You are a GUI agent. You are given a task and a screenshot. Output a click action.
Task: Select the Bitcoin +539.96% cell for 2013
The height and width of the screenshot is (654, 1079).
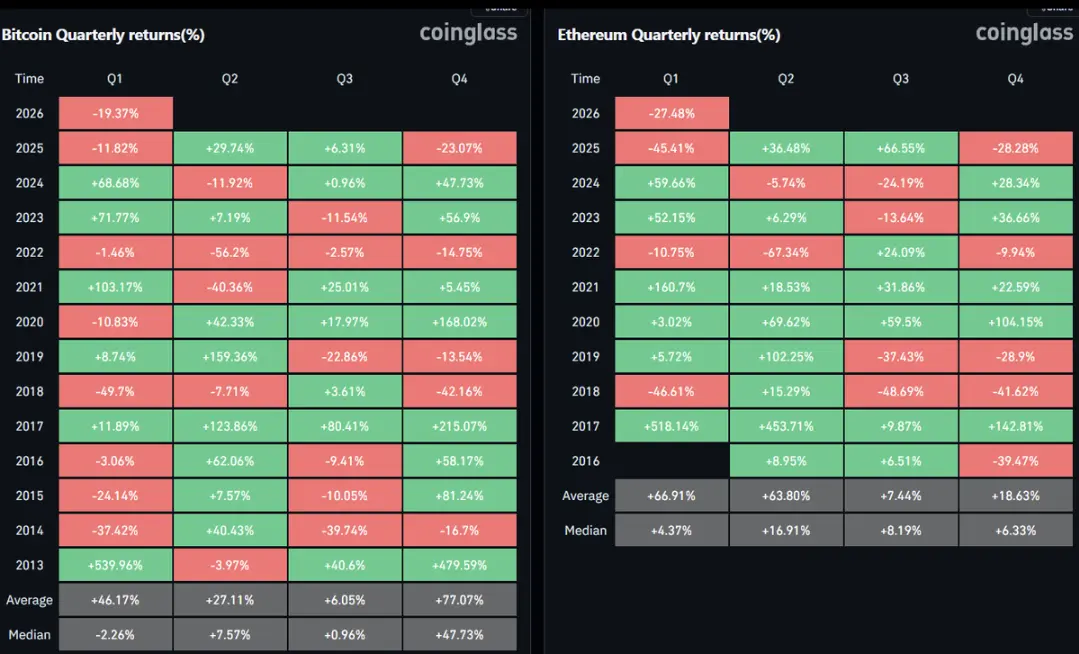click(115, 565)
